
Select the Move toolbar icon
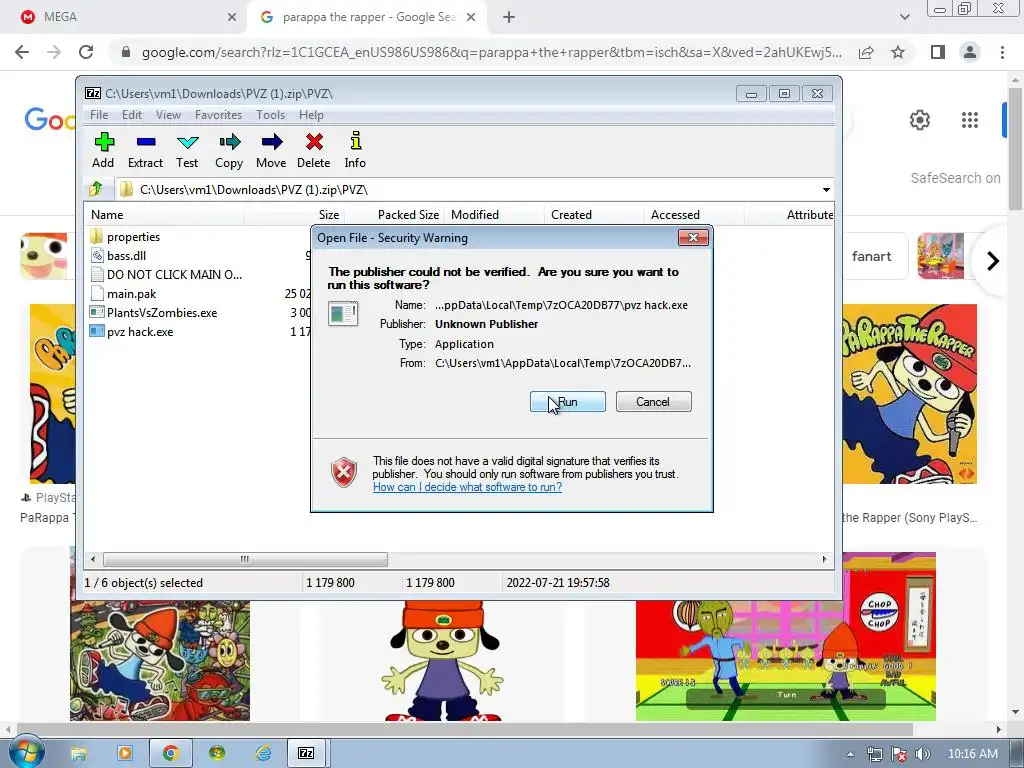coord(271,150)
